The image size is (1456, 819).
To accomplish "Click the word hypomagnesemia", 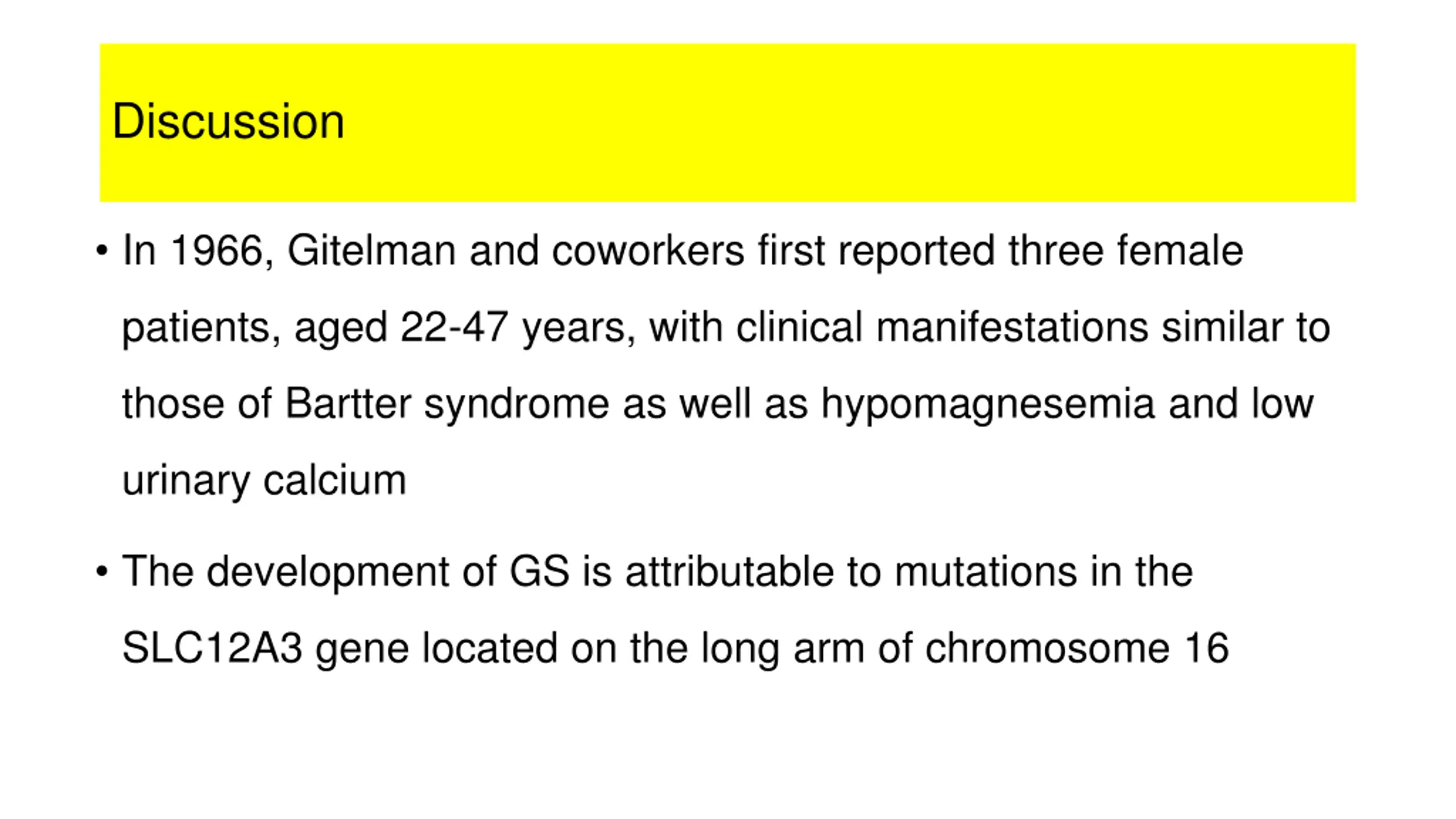I will click(988, 405).
